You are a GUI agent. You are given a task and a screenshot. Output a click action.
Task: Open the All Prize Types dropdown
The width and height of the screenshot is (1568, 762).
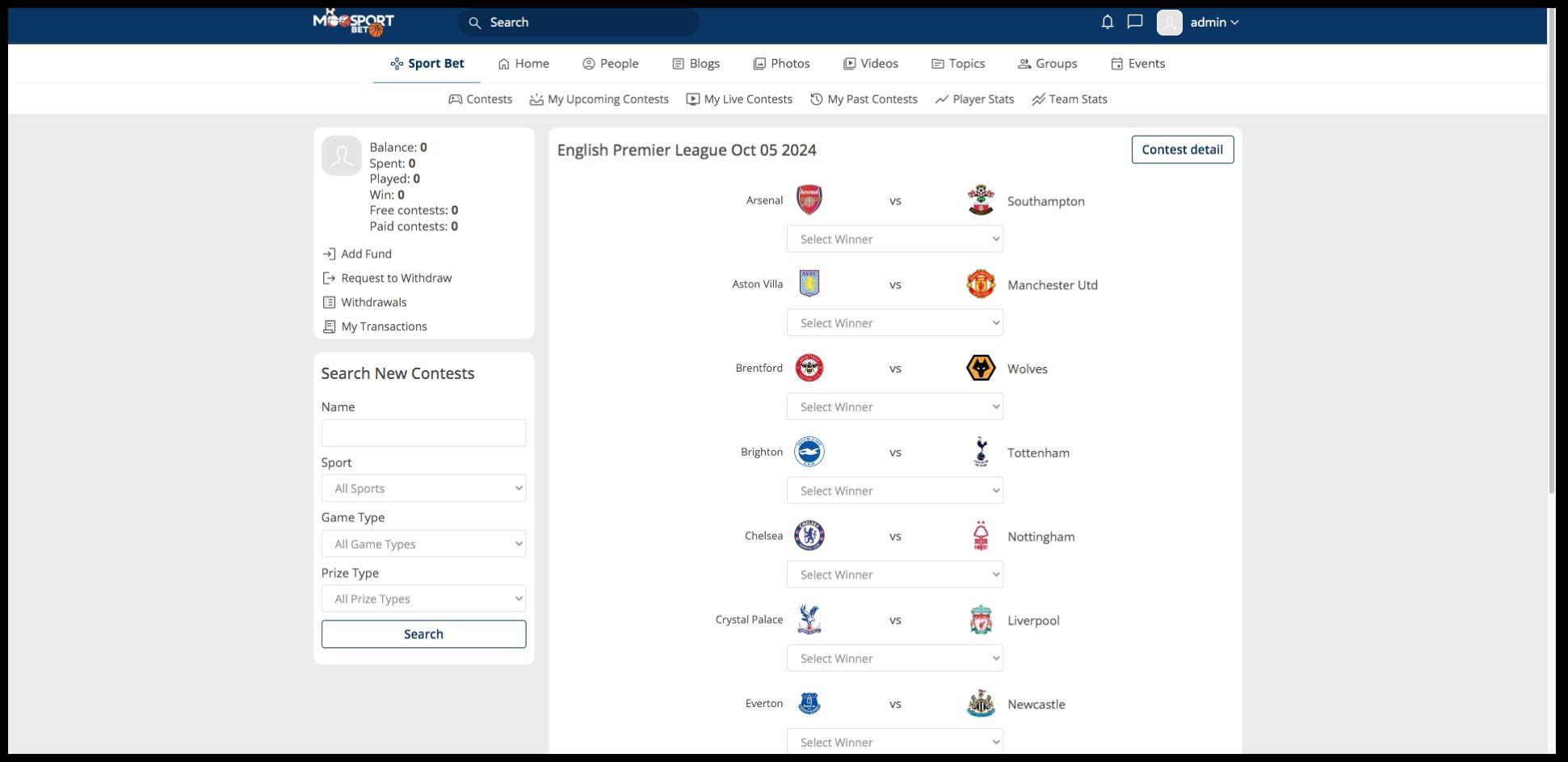pyautogui.click(x=423, y=599)
